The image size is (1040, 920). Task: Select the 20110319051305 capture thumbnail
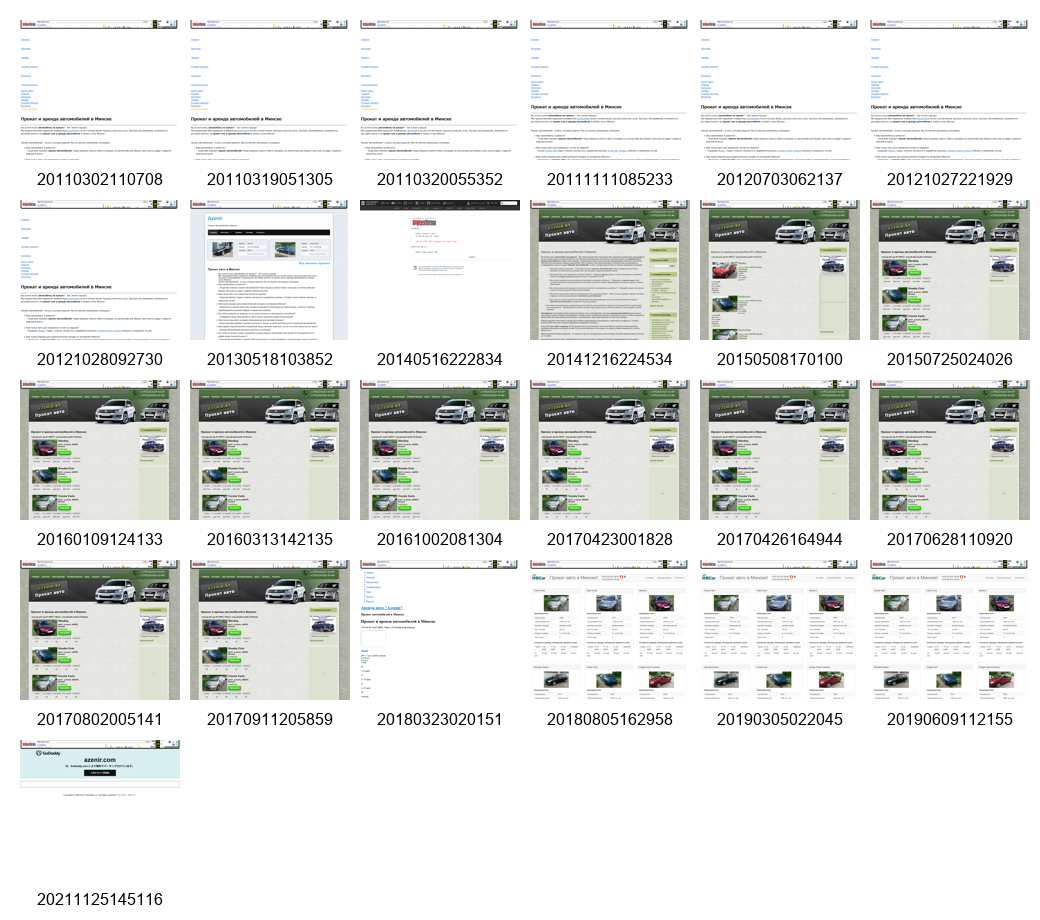pyautogui.click(x=270, y=90)
